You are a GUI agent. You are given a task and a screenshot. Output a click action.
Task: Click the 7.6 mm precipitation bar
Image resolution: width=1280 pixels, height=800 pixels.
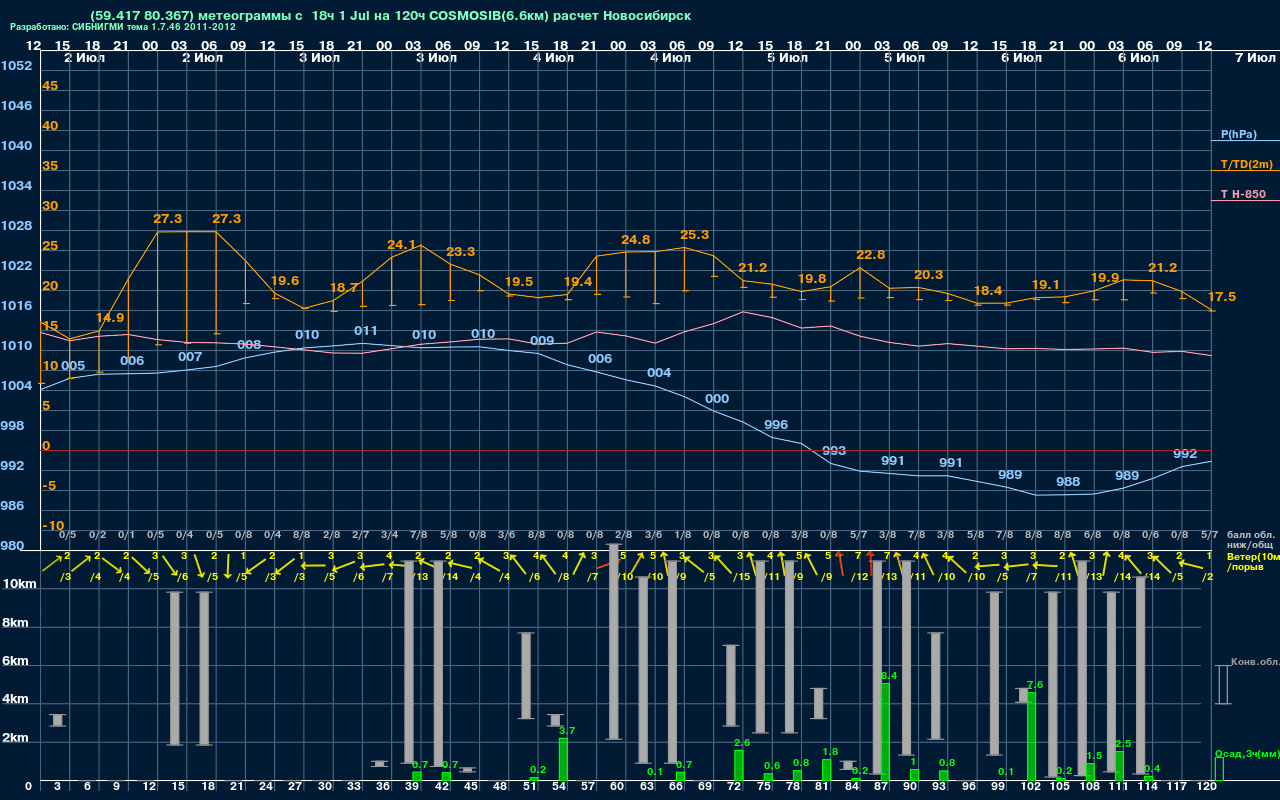click(x=1032, y=736)
